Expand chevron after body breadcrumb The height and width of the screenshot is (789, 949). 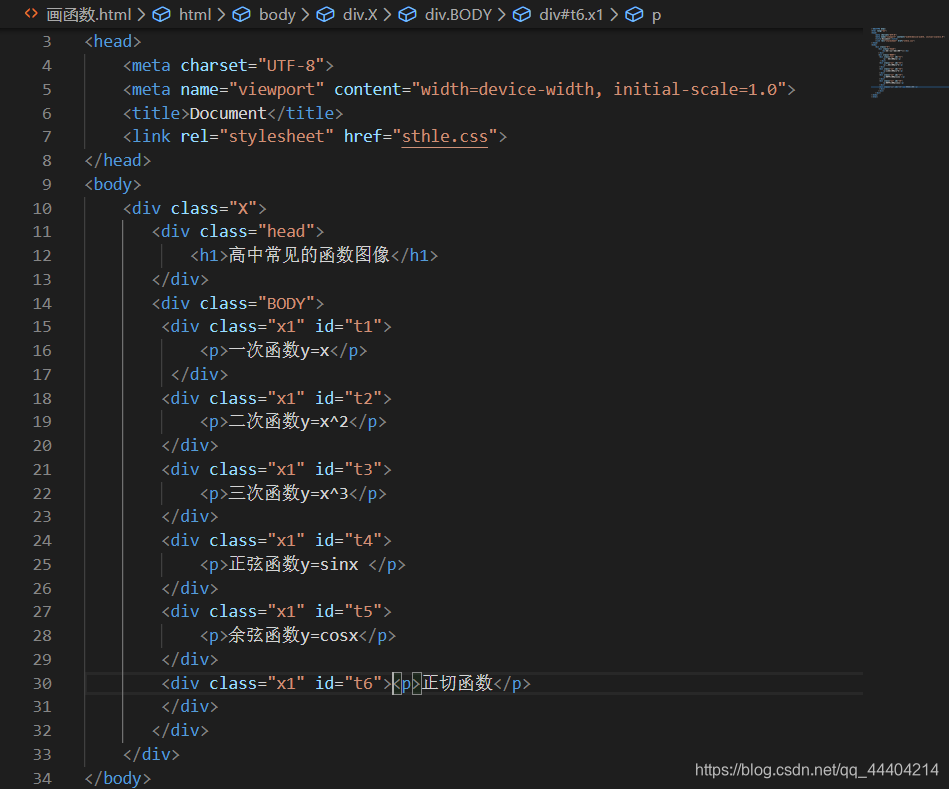(x=306, y=14)
